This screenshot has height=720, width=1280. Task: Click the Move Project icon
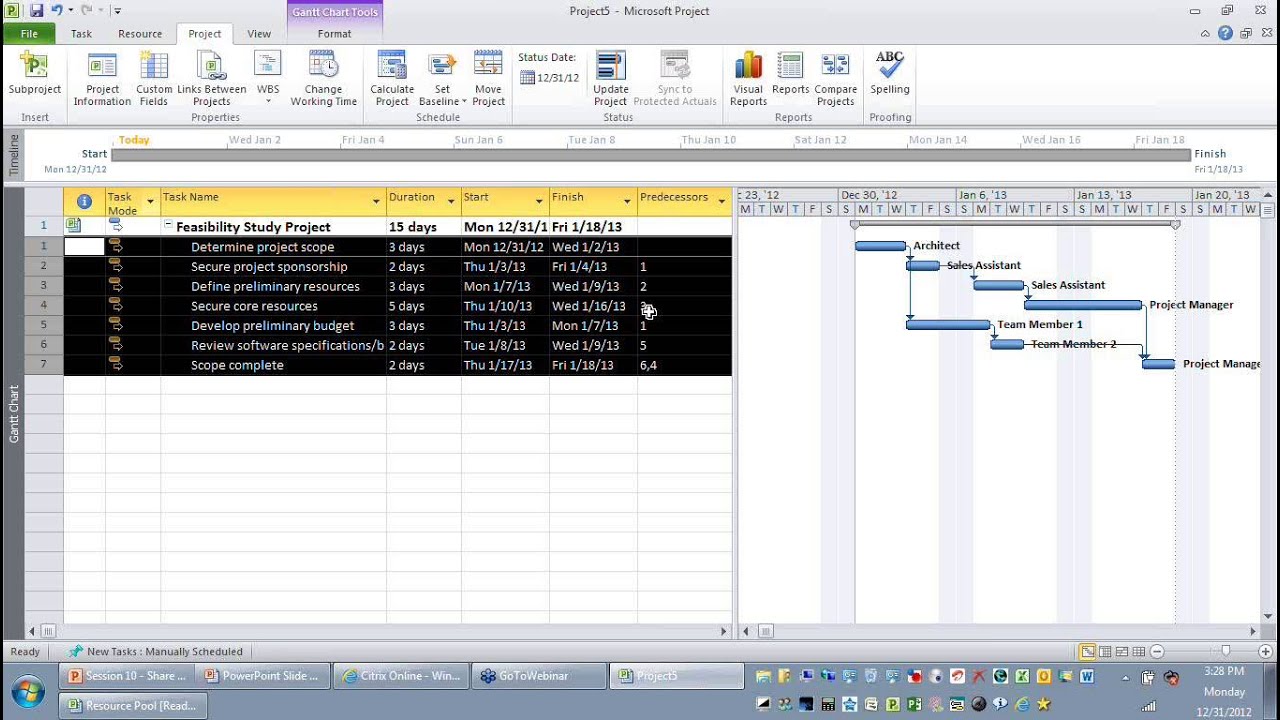488,66
